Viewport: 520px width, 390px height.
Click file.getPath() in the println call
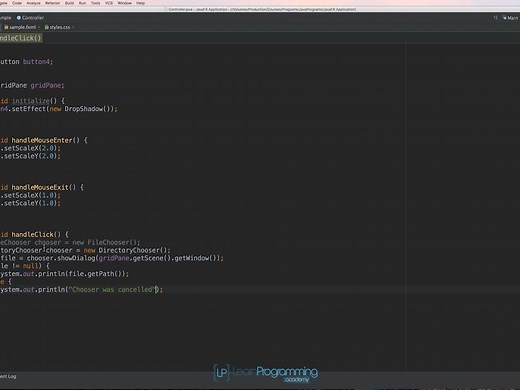(x=96, y=274)
